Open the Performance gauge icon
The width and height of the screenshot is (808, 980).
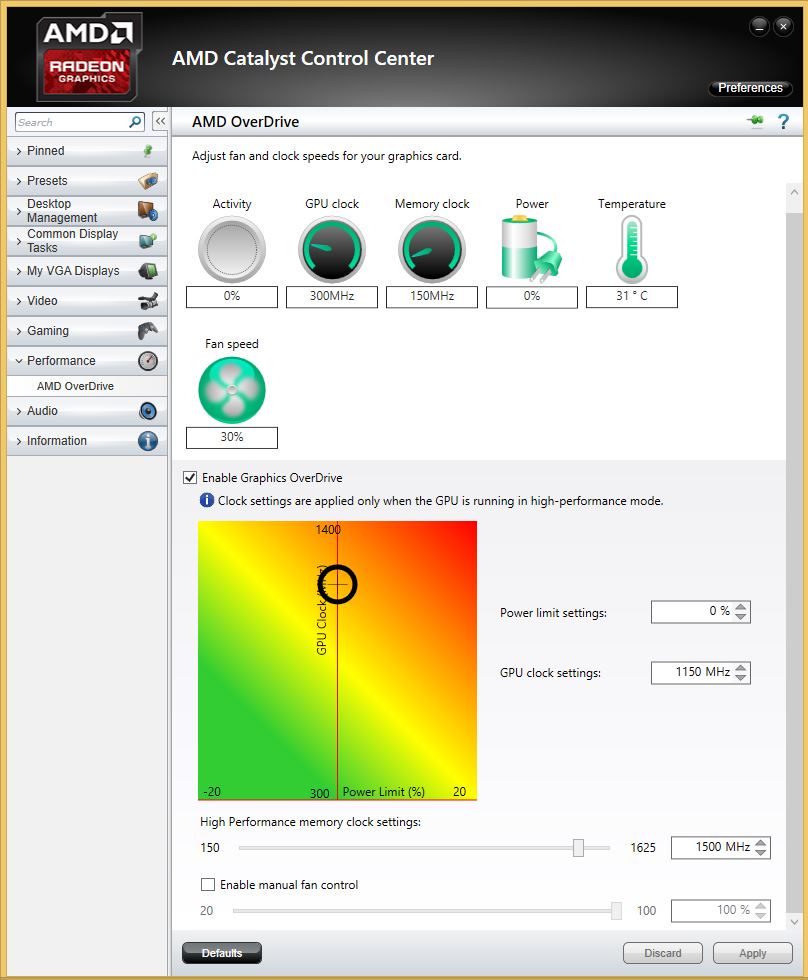(148, 360)
